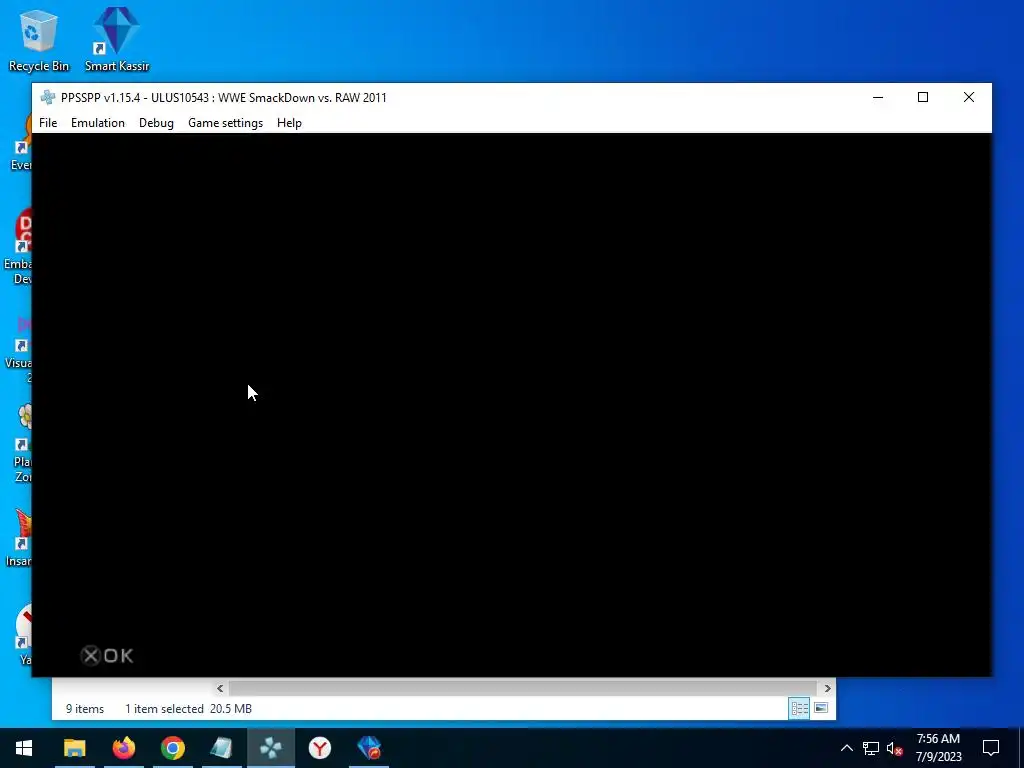
Task: Click the Explorer scrollbar left arrow
Action: click(x=220, y=688)
